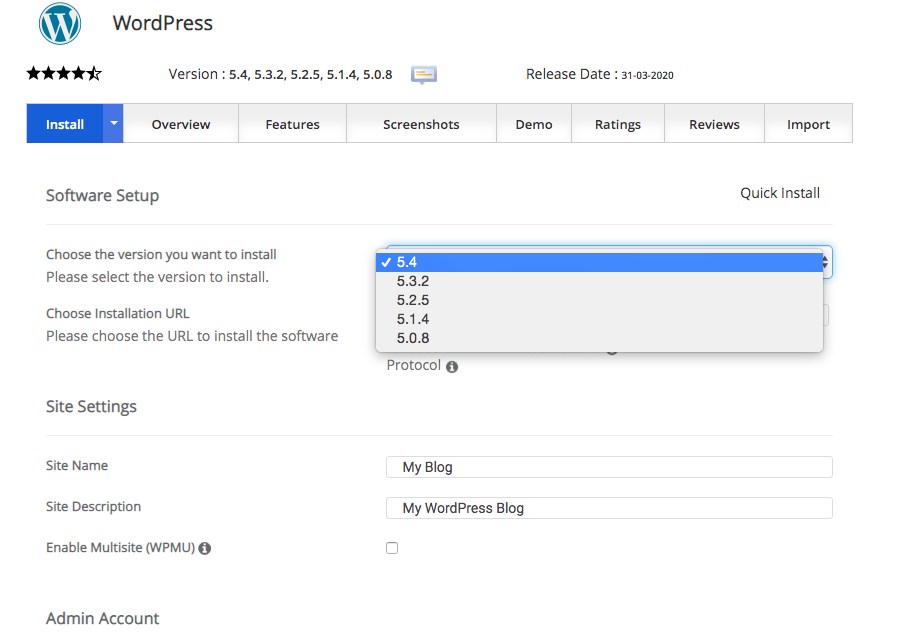Screen dimensions: 903x635
Task: Click the Enable Multisite (WPMU) label
Action: 120,547
